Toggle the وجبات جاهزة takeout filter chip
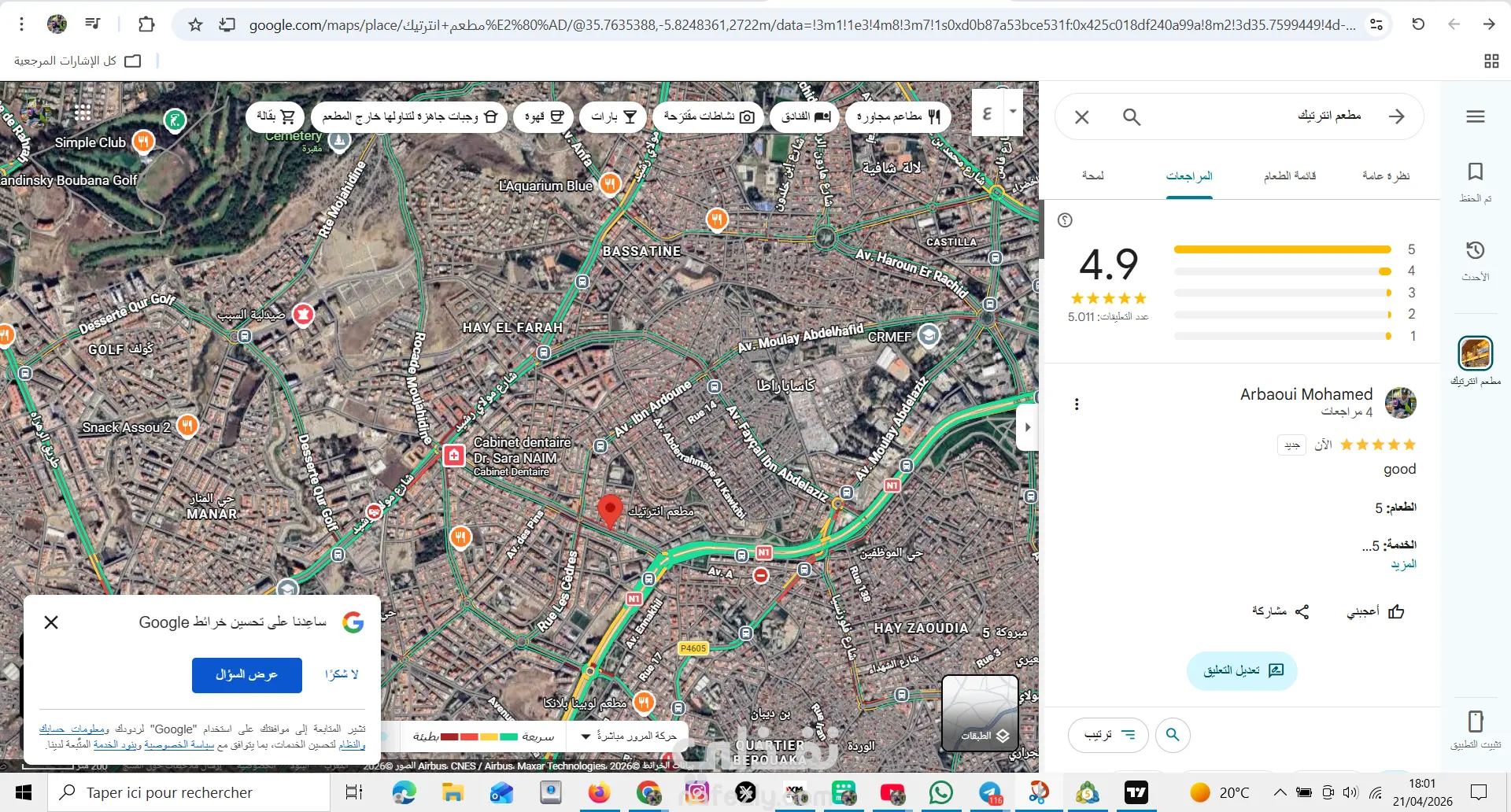 [x=409, y=116]
